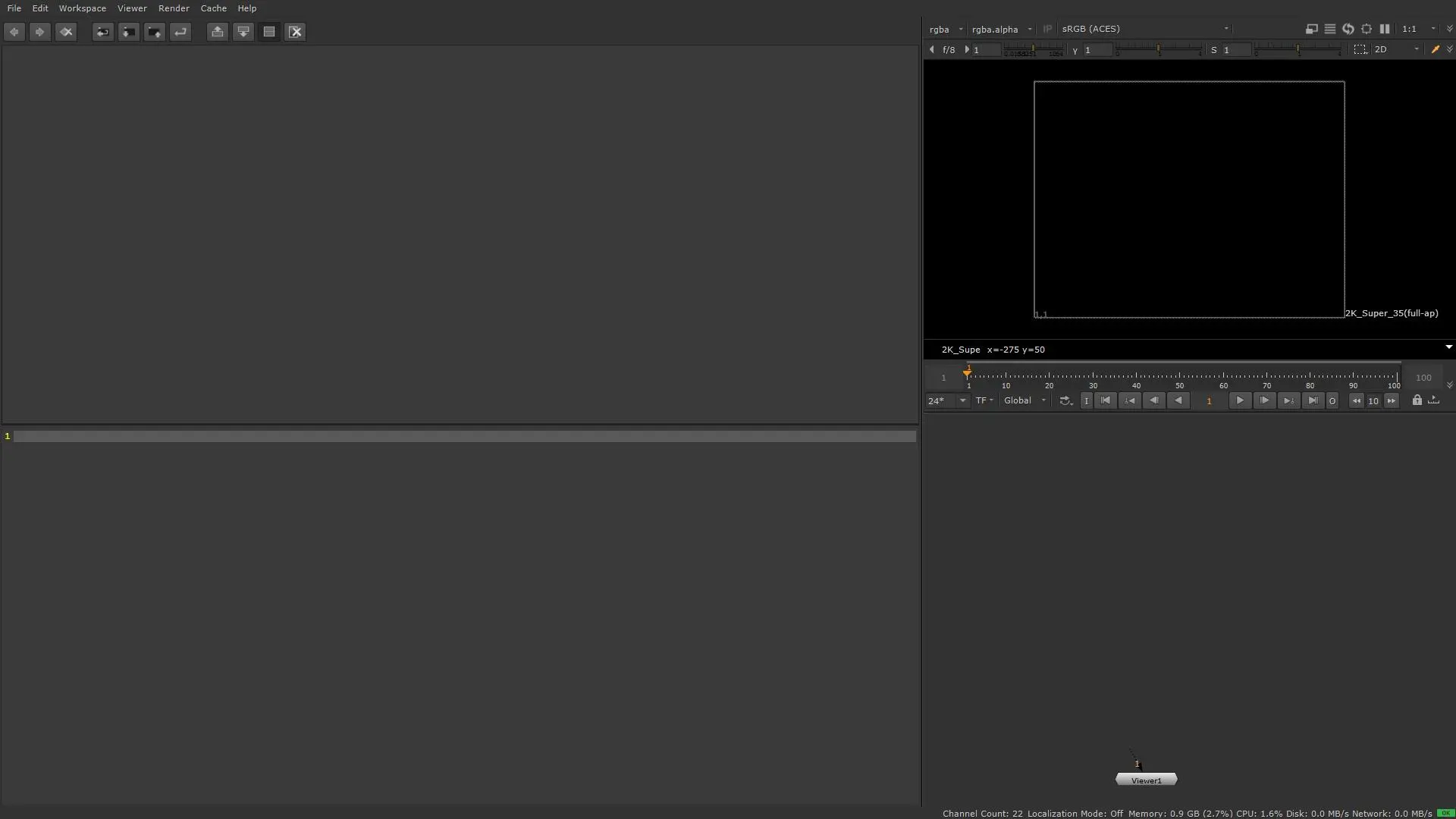
Task: Click the previous script button in Script Editor
Action: point(14,32)
